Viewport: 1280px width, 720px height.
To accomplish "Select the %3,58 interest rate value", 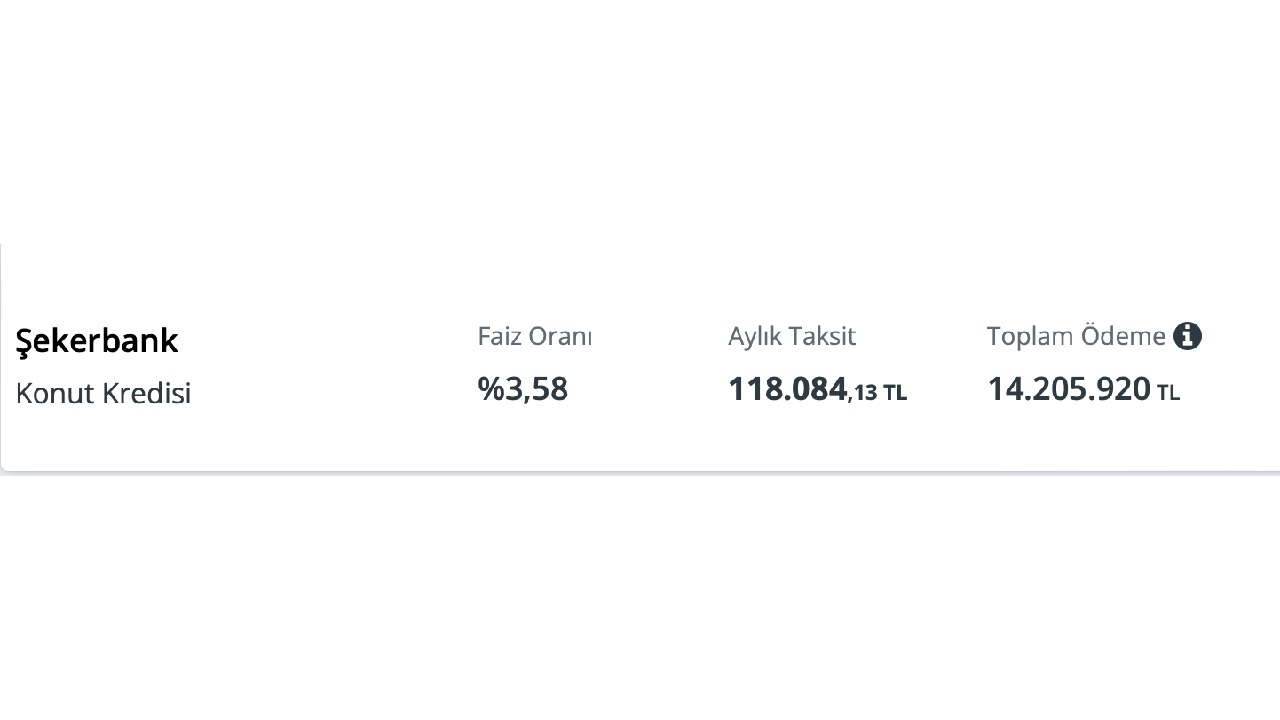I will pos(523,389).
